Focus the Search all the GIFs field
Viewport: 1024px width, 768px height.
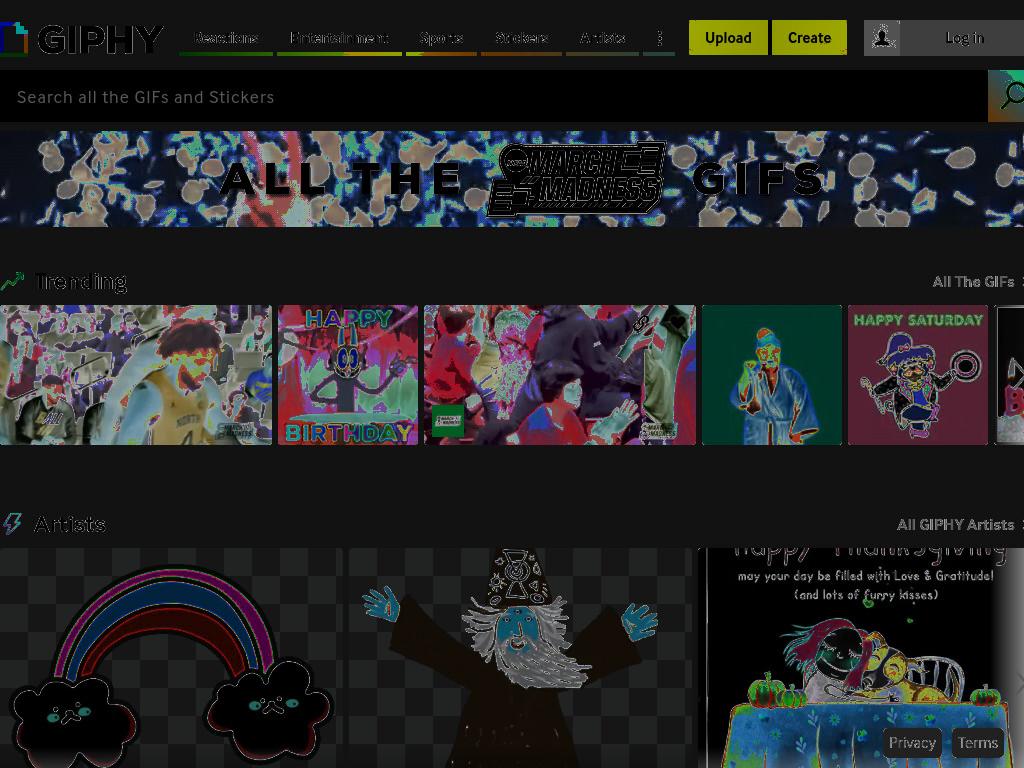tap(494, 97)
